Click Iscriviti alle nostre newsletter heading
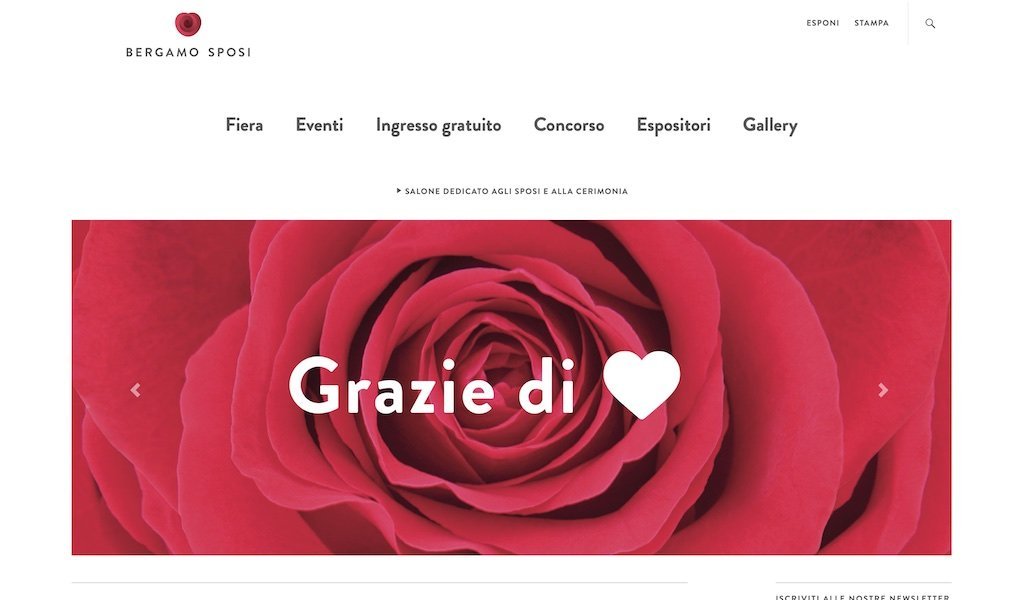This screenshot has height=600, width=1024. click(863, 597)
